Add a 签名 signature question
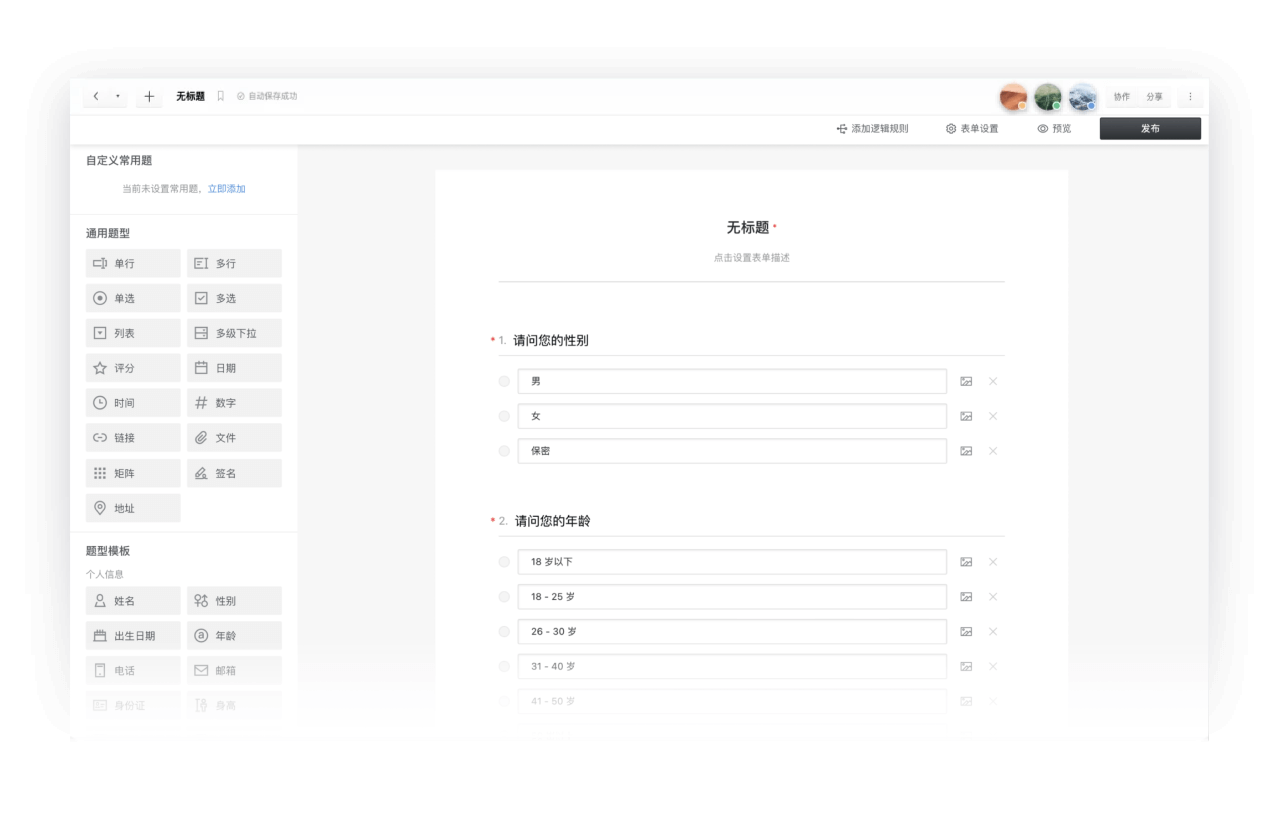Screen dimensions: 1280x820 (234, 474)
